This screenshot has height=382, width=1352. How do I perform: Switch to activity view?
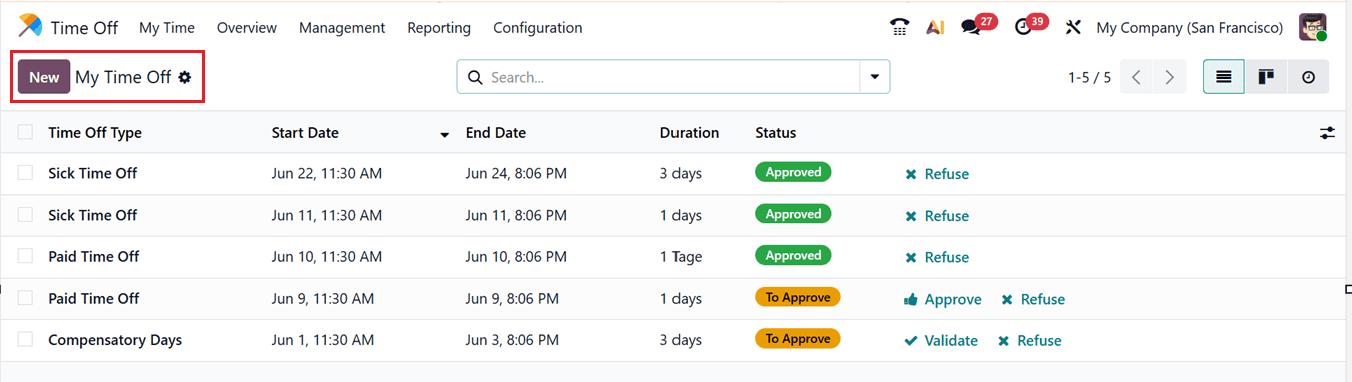coord(1308,77)
